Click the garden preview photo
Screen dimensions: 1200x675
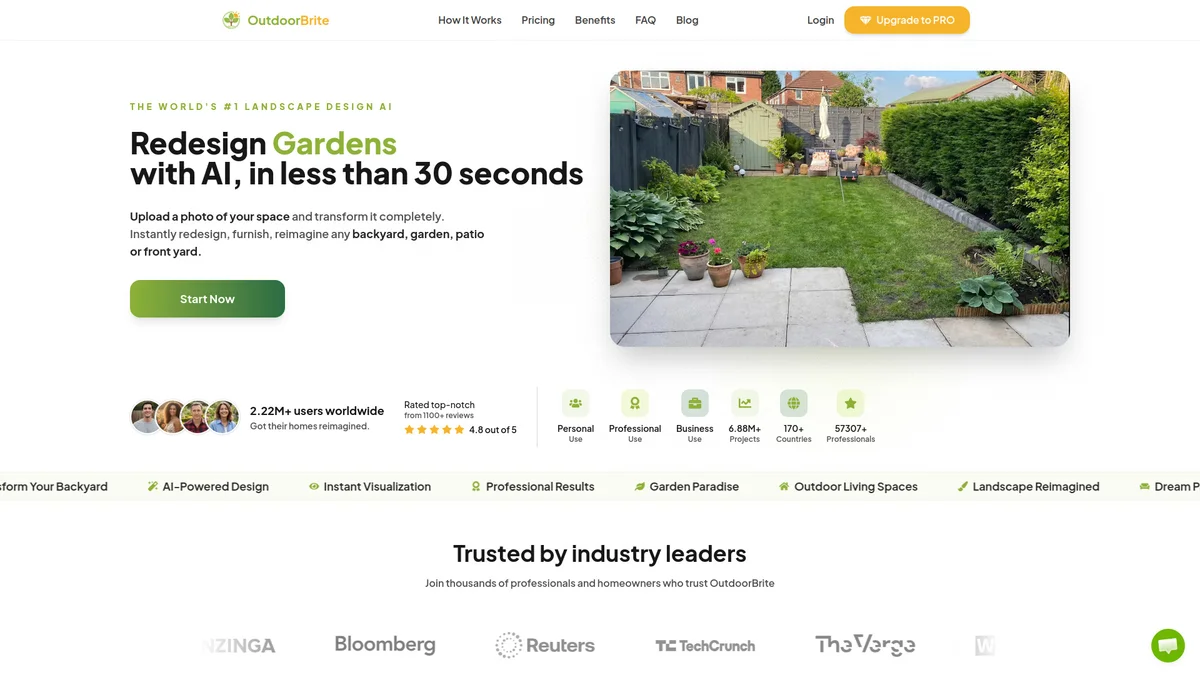point(840,209)
